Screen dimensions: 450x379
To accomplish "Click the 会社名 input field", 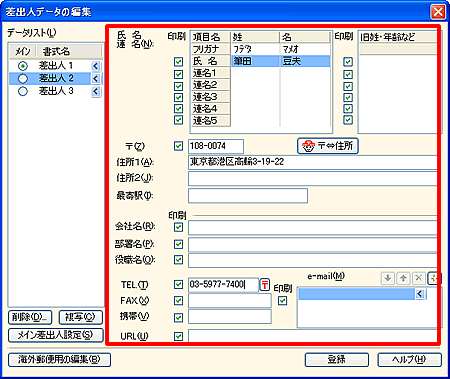I will pos(313,228).
